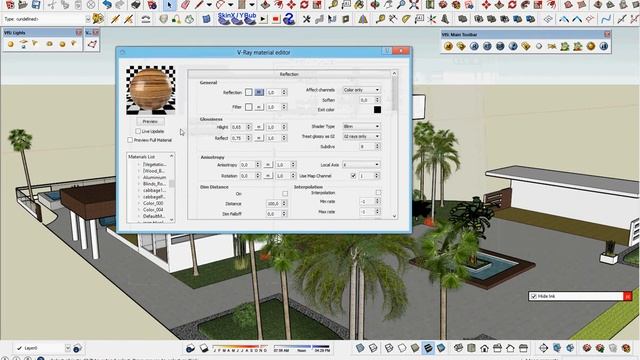Viewport: 640px width, 360px height.
Task: Click the month shadow slider in bottom bar
Action: pyautogui.click(x=241, y=348)
